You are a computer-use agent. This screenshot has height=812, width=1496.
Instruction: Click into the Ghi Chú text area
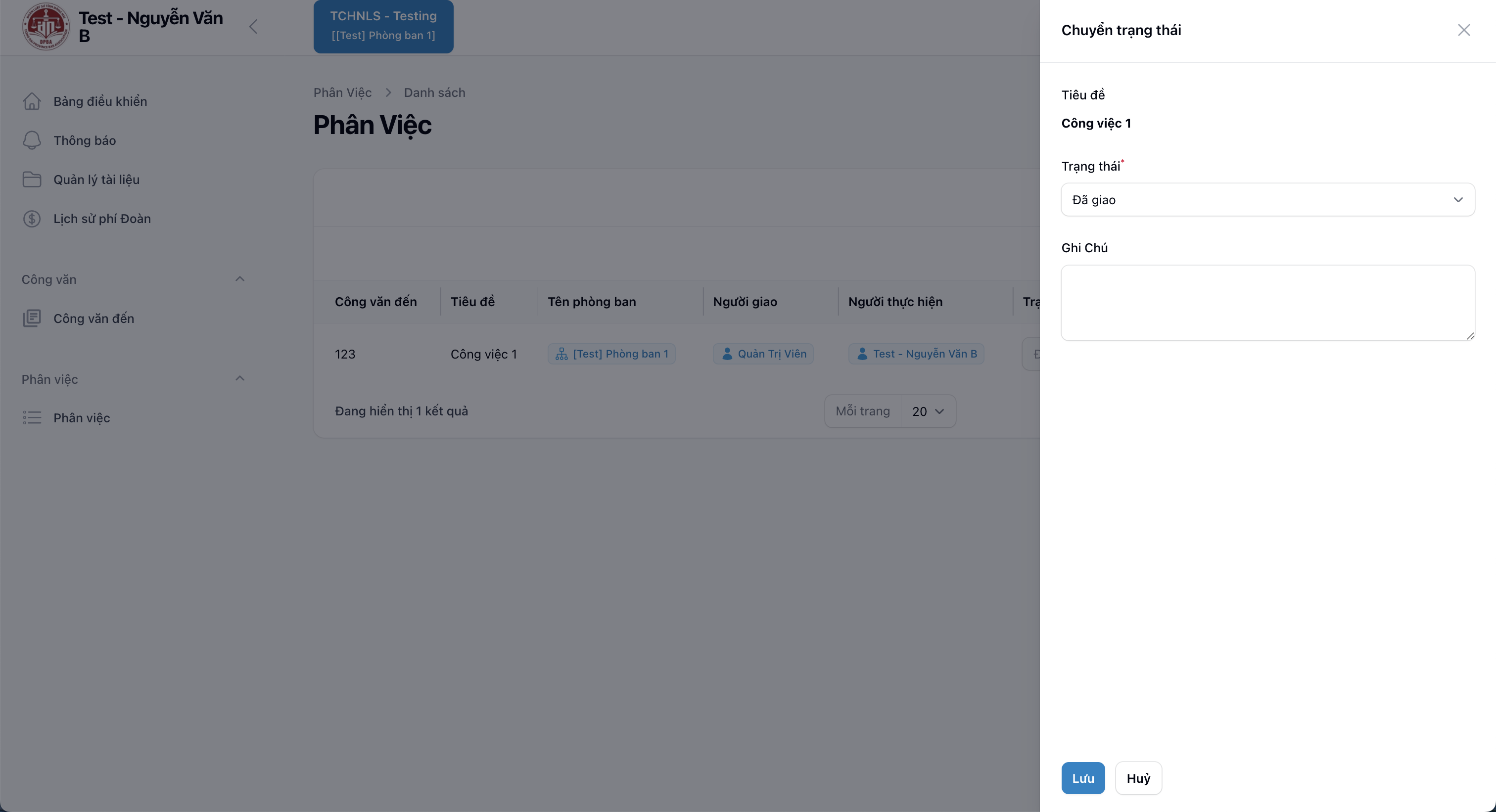pyautogui.click(x=1267, y=302)
